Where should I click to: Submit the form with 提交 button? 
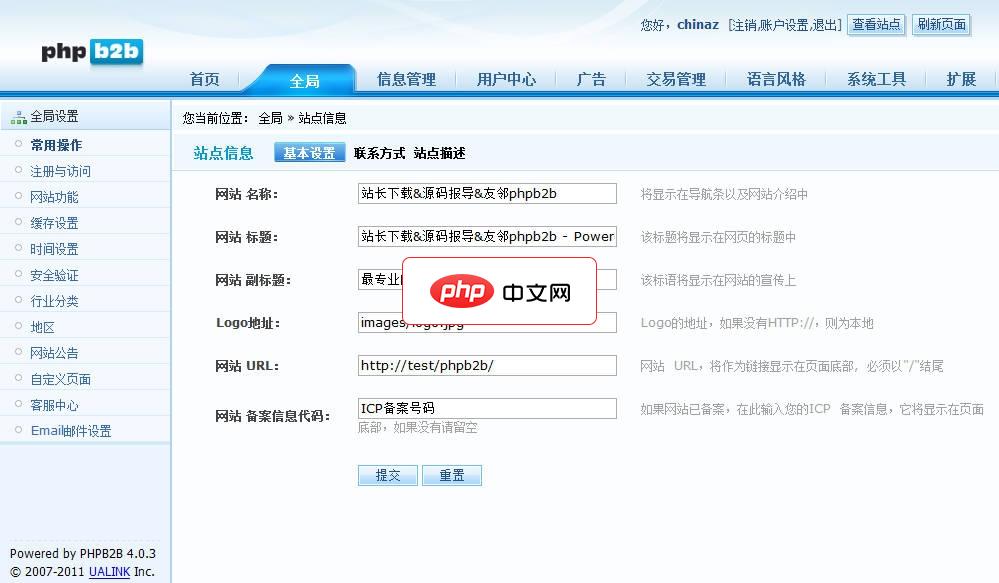387,476
